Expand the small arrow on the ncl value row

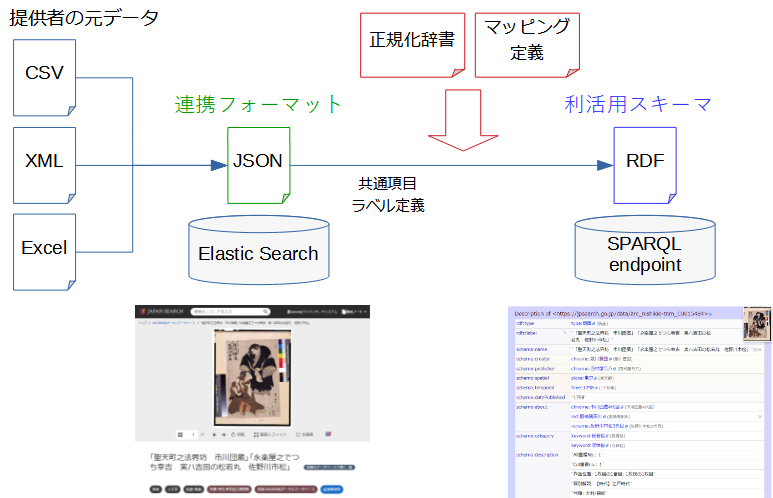tap(760, 417)
